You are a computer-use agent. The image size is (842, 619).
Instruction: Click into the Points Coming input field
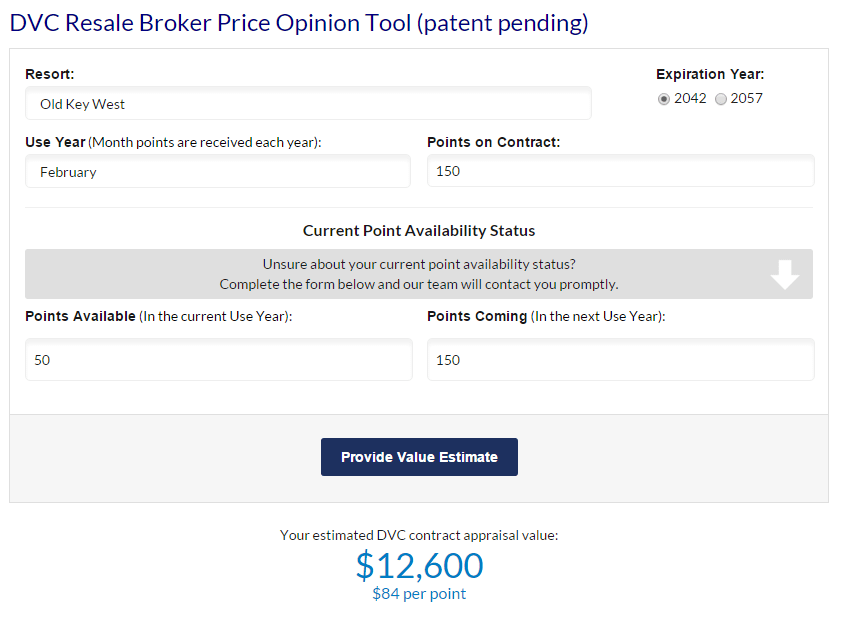(620, 360)
